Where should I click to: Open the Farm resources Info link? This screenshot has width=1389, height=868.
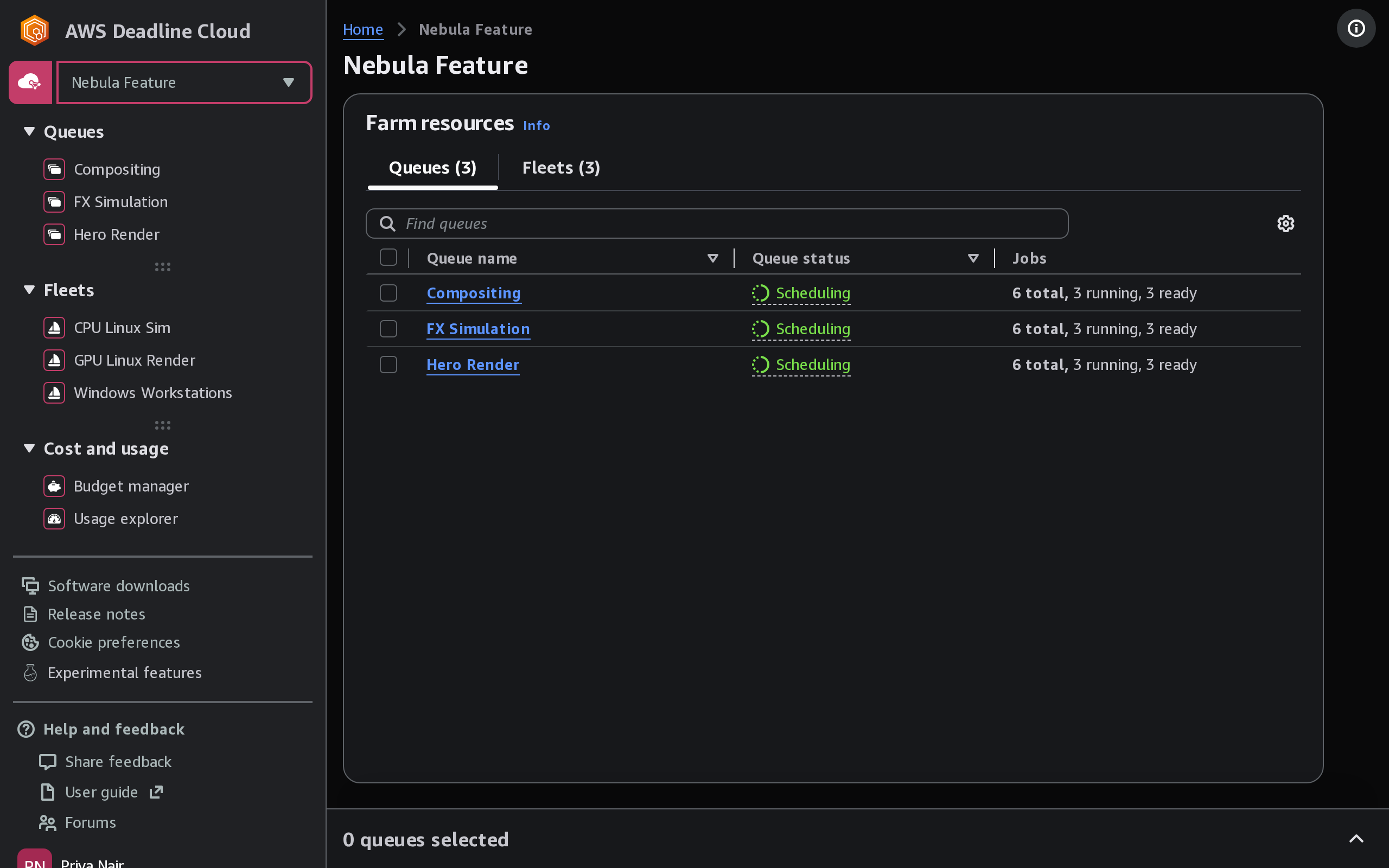tap(536, 126)
